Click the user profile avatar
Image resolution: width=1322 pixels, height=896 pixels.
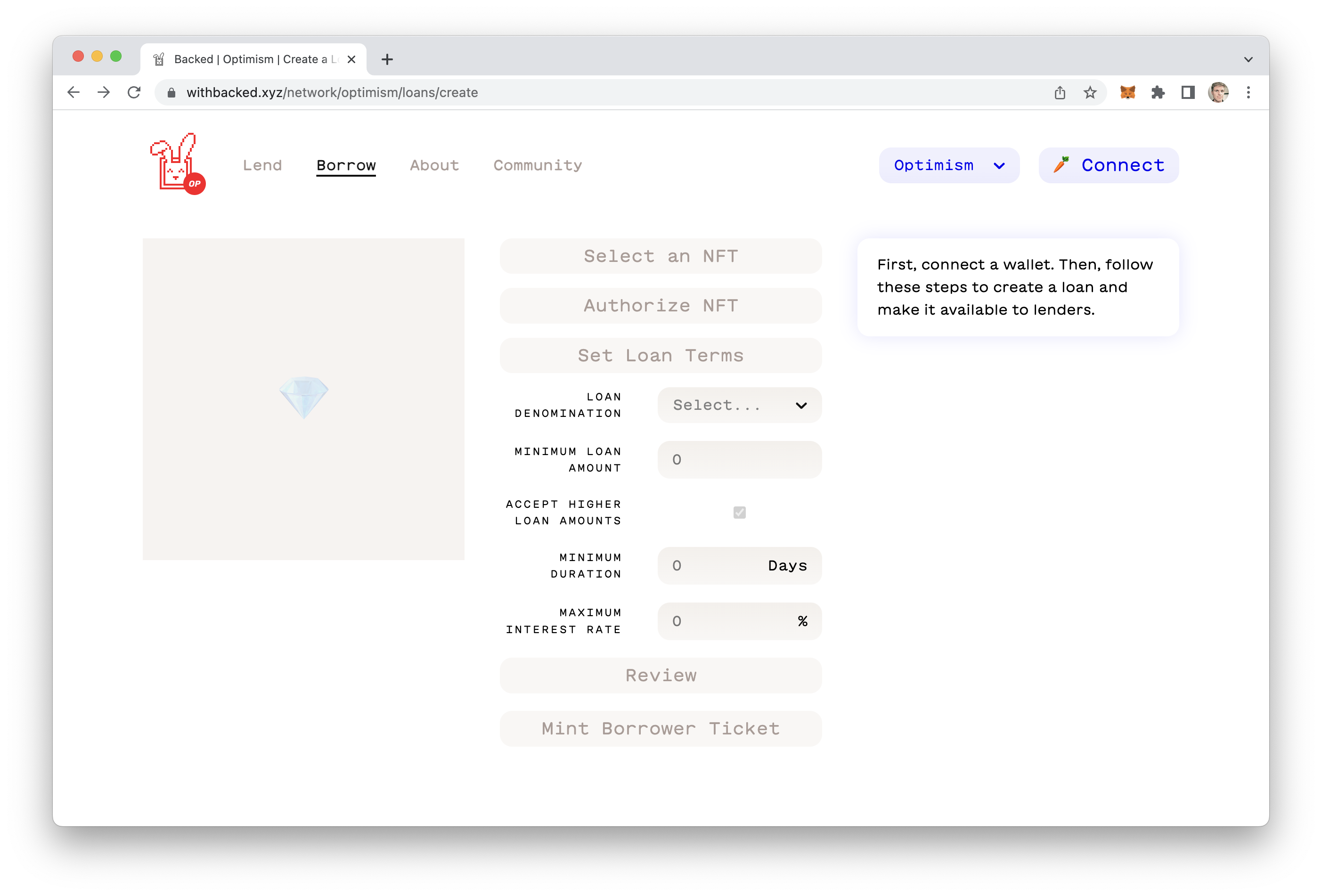click(1217, 92)
